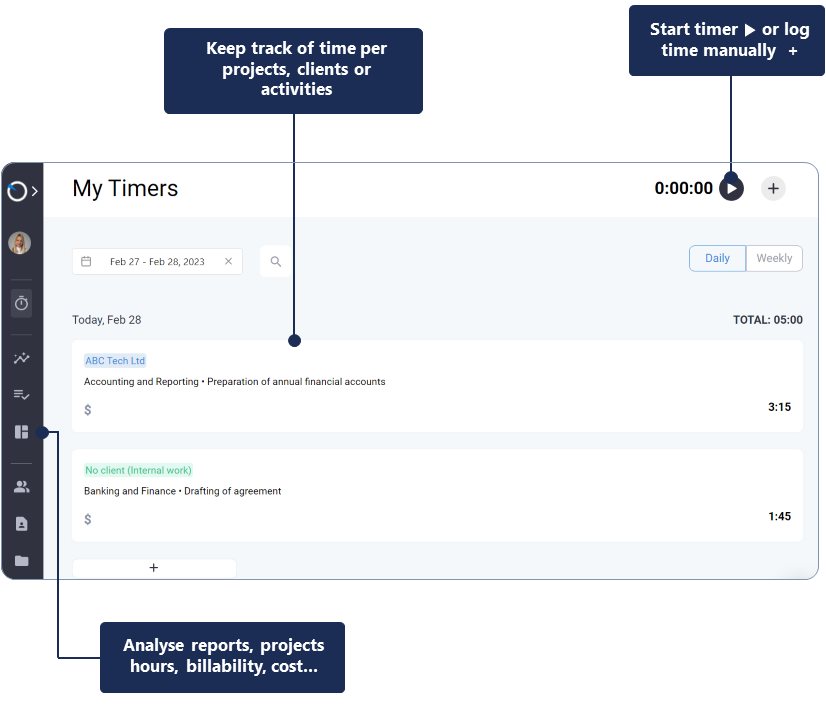Open the Banking and Finance time entry
This screenshot has height=720, width=826.
[x=437, y=496]
